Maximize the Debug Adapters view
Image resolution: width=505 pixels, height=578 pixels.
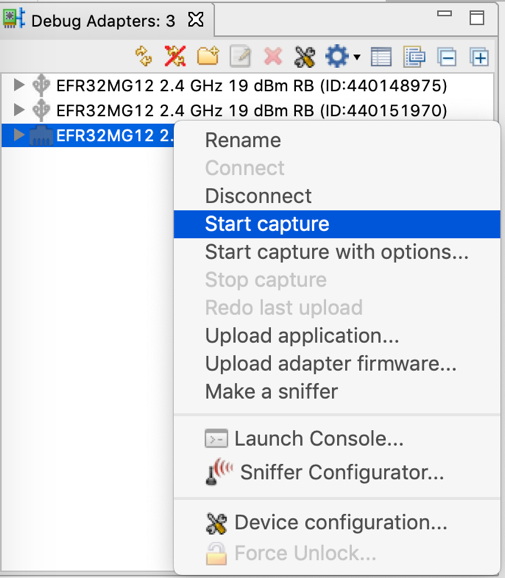tap(477, 17)
